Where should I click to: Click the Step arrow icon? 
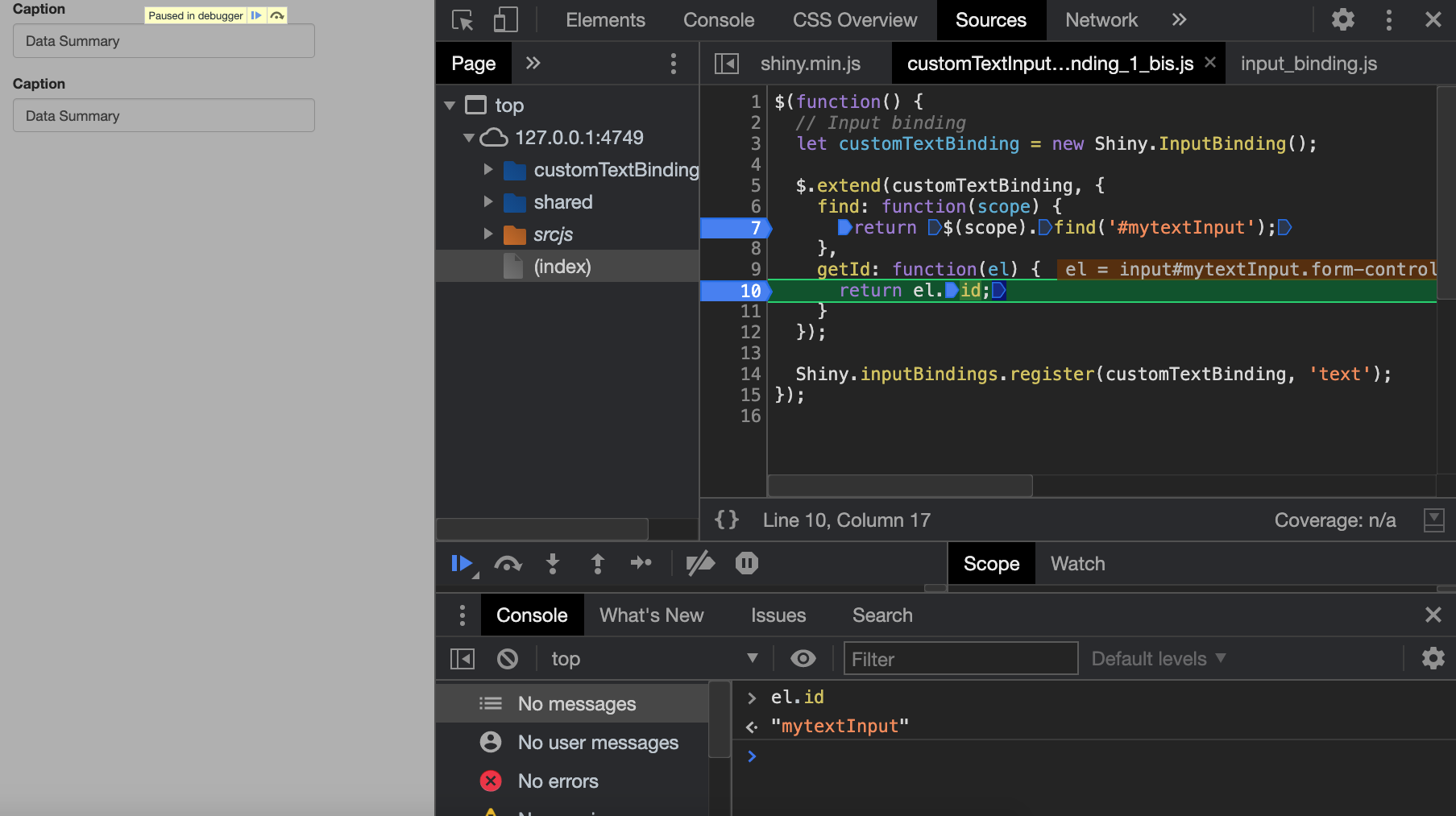[641, 563]
